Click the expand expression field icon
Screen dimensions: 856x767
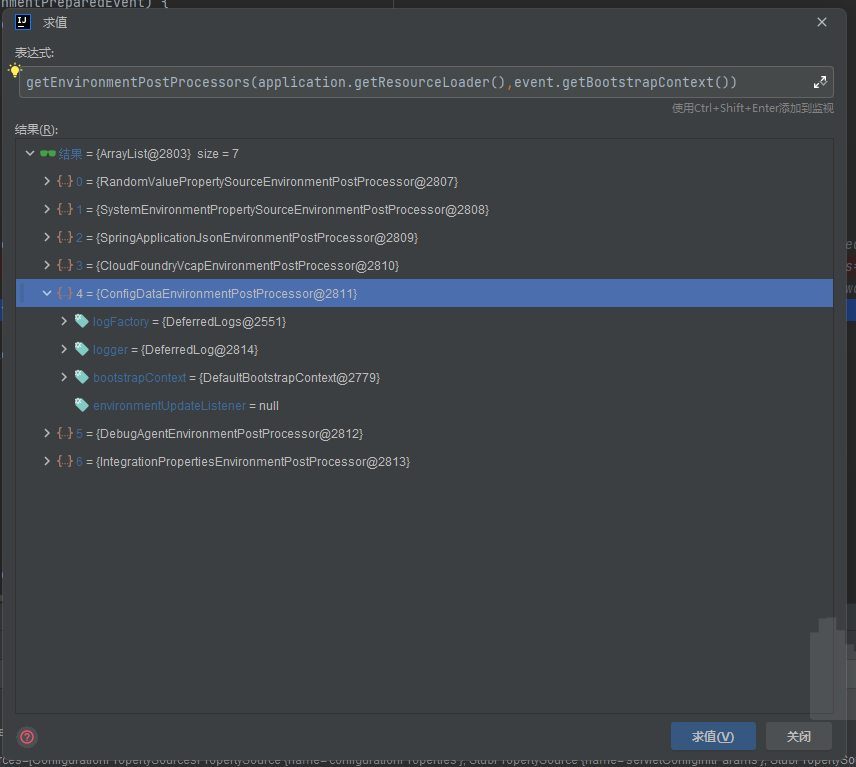tap(819, 82)
